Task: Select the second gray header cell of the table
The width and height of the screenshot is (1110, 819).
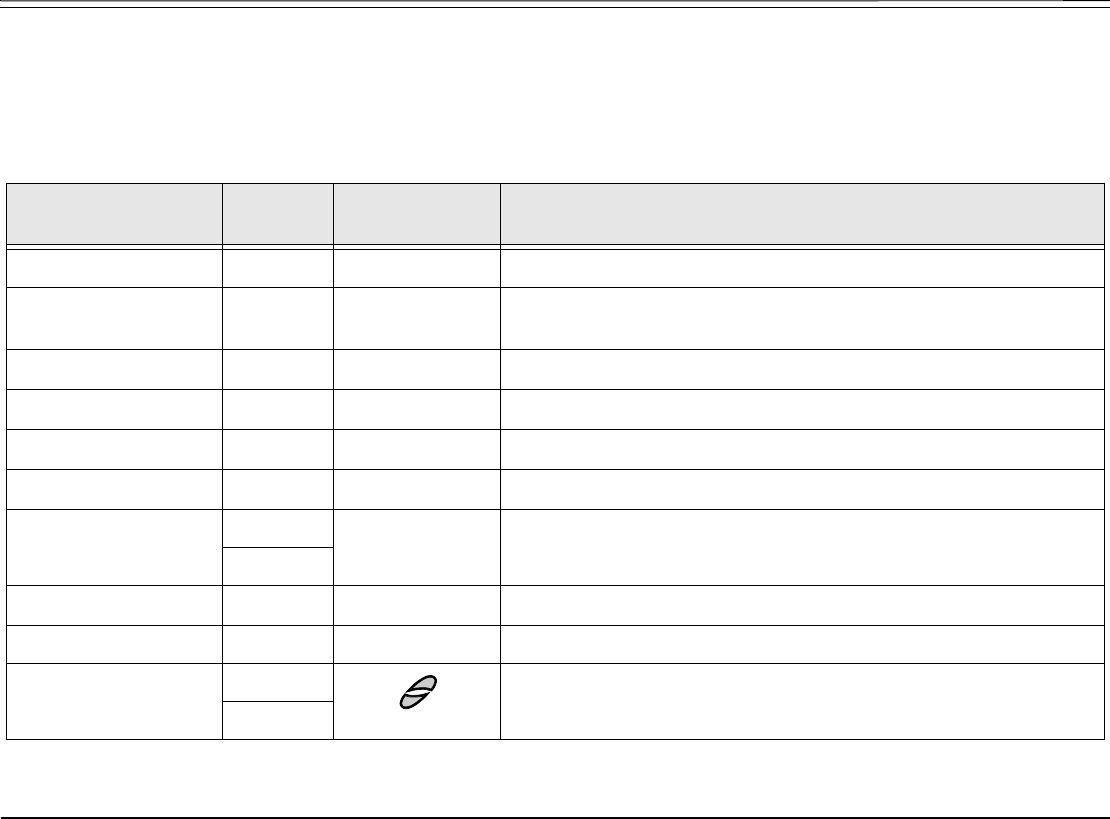Action: click(x=278, y=214)
